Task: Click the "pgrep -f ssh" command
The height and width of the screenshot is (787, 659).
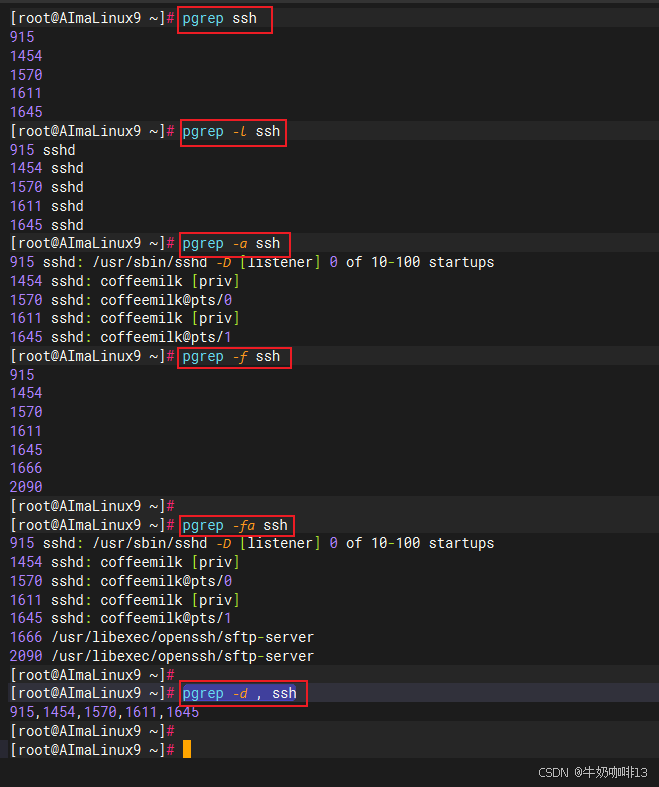Action: click(231, 357)
